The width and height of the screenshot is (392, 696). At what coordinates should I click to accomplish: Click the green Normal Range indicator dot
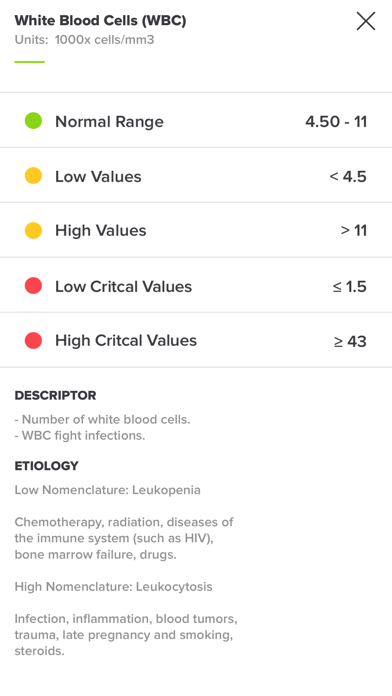tap(33, 121)
